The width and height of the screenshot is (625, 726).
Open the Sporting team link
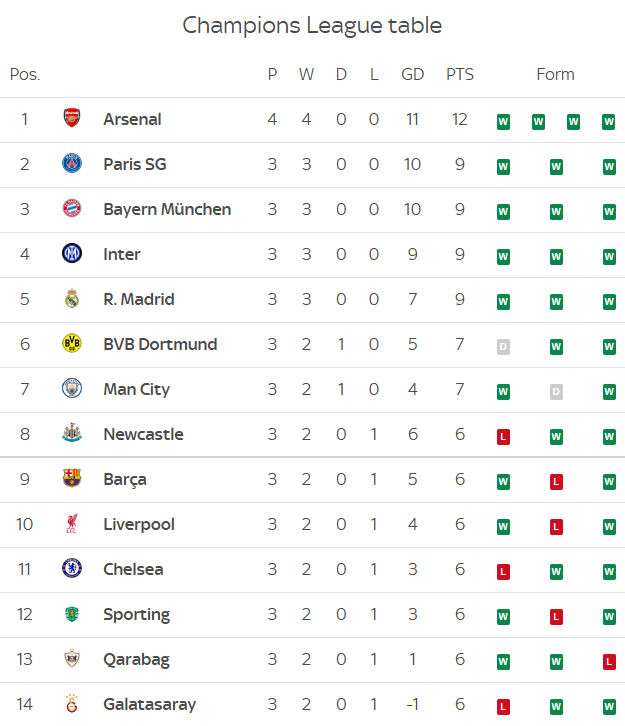pyautogui.click(x=136, y=614)
